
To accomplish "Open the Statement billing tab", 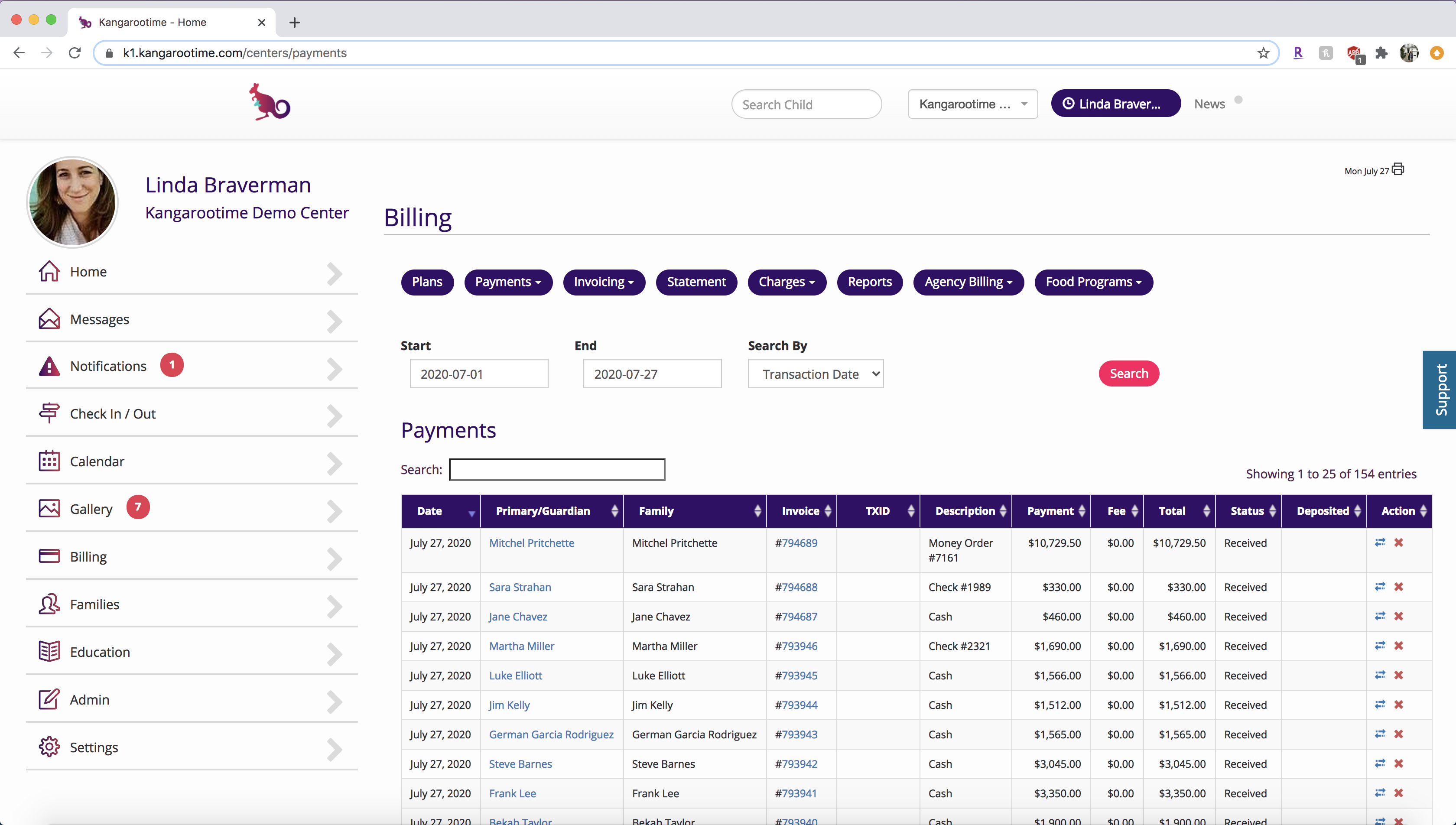I will (x=696, y=282).
